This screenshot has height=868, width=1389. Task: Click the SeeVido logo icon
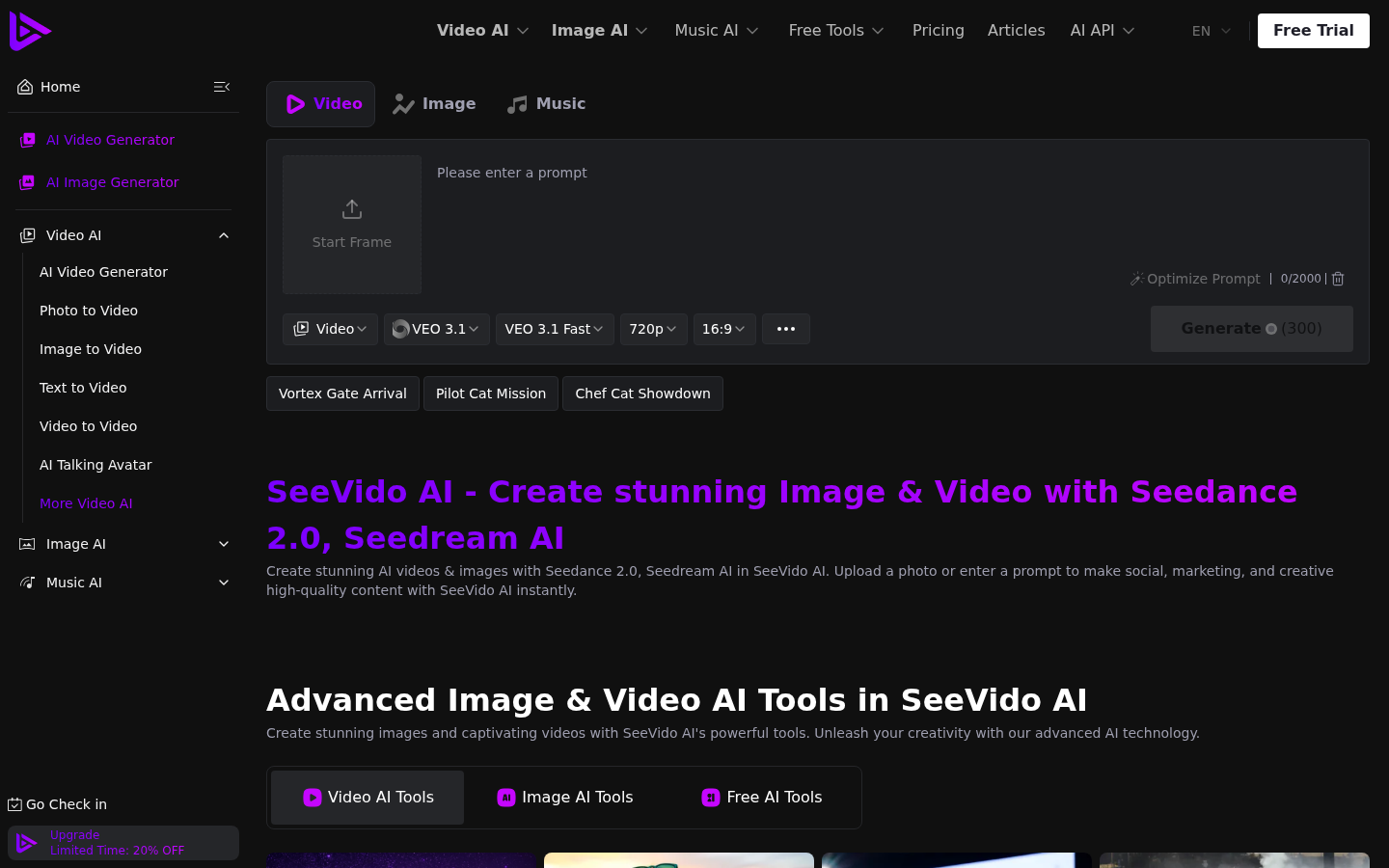30,31
